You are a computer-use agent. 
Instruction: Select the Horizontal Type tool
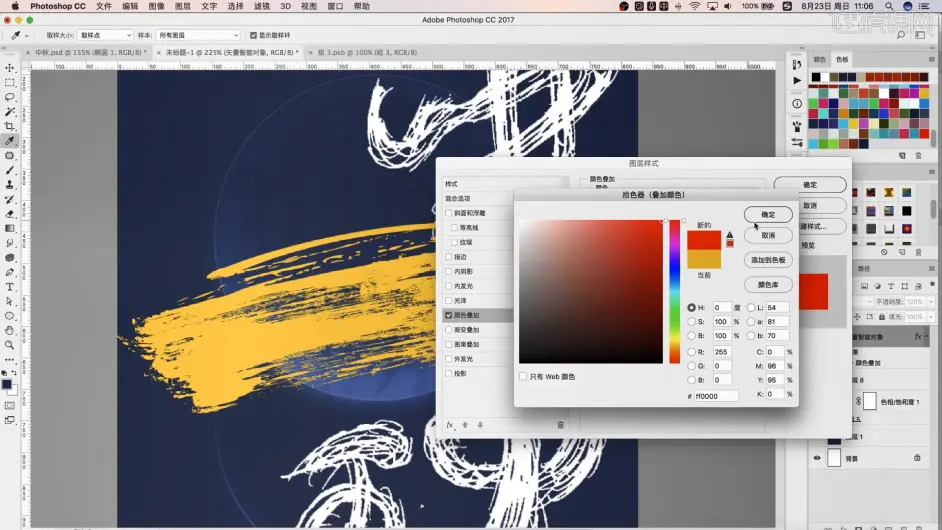(x=10, y=287)
